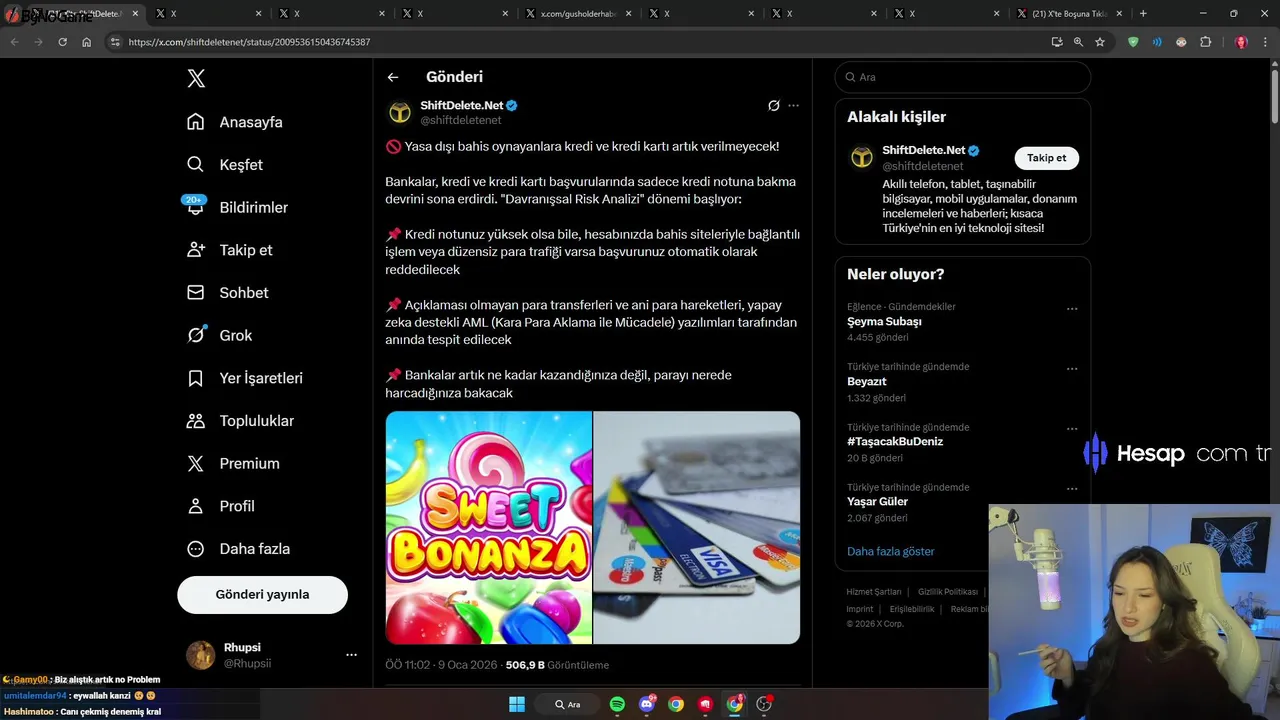The width and height of the screenshot is (1280, 720).
Task: Follow ShiftDelete.Net with Takip et button
Action: pyautogui.click(x=1047, y=158)
